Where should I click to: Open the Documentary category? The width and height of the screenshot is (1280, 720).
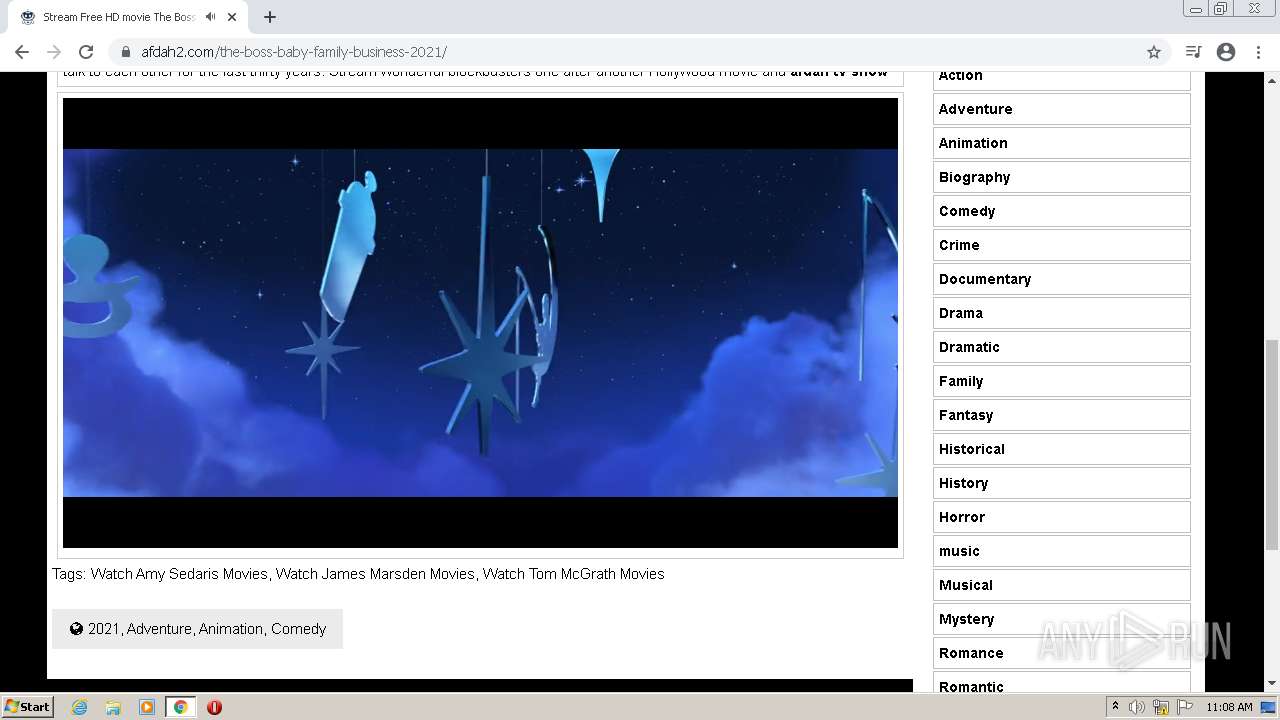pyautogui.click(x=1062, y=279)
